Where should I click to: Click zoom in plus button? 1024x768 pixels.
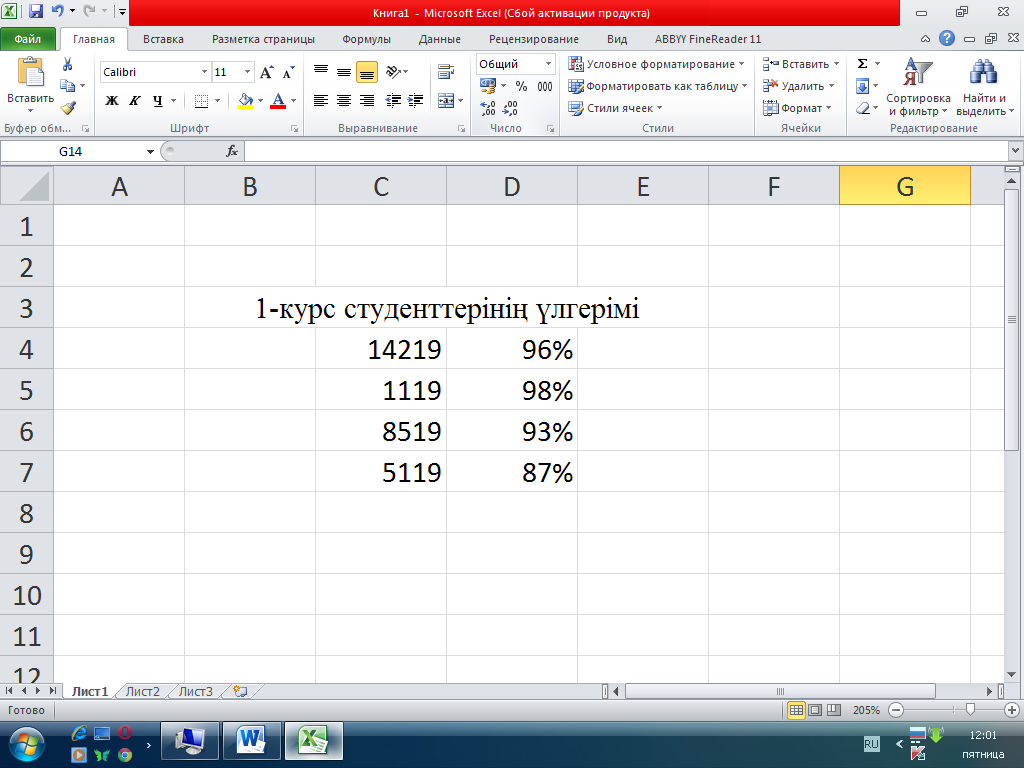coord(1012,710)
